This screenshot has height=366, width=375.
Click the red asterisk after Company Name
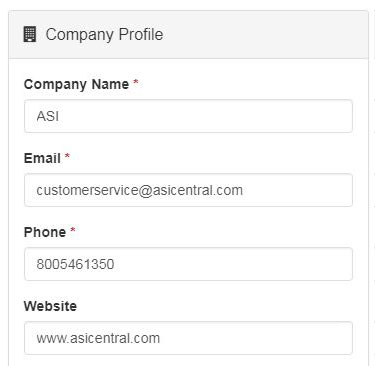(136, 82)
